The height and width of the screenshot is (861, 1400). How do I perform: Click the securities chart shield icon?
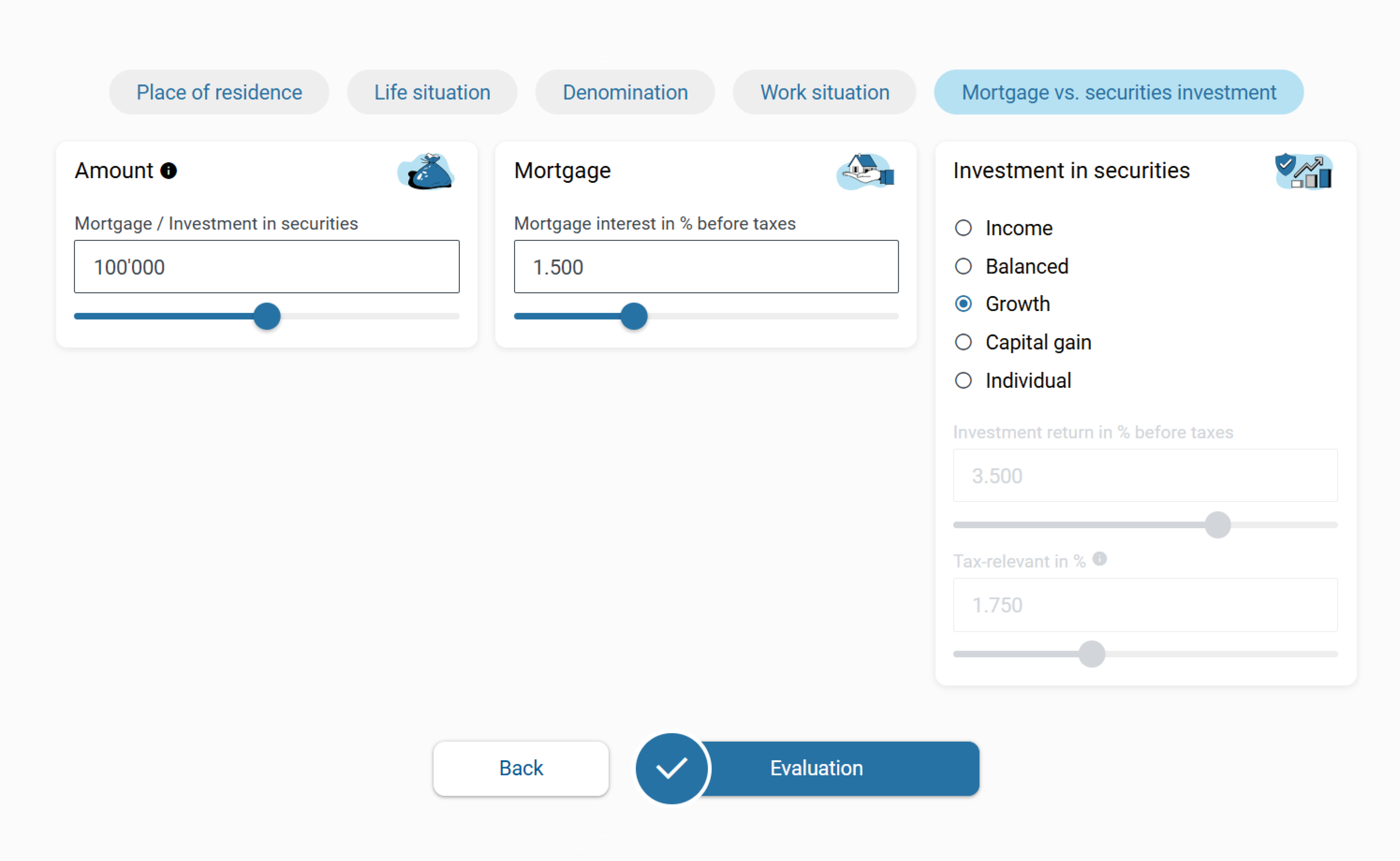pyautogui.click(x=1304, y=172)
